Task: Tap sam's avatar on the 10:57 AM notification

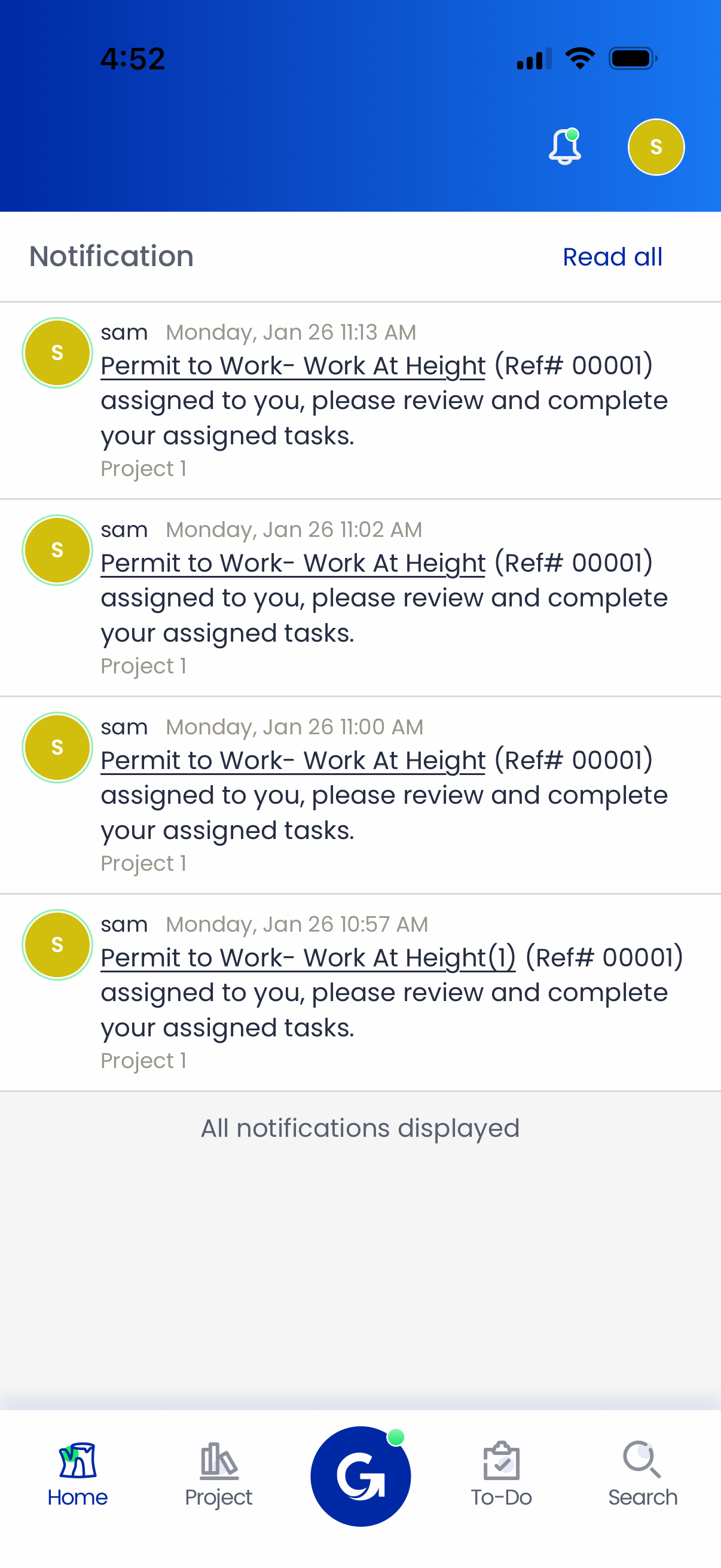Action: point(57,944)
